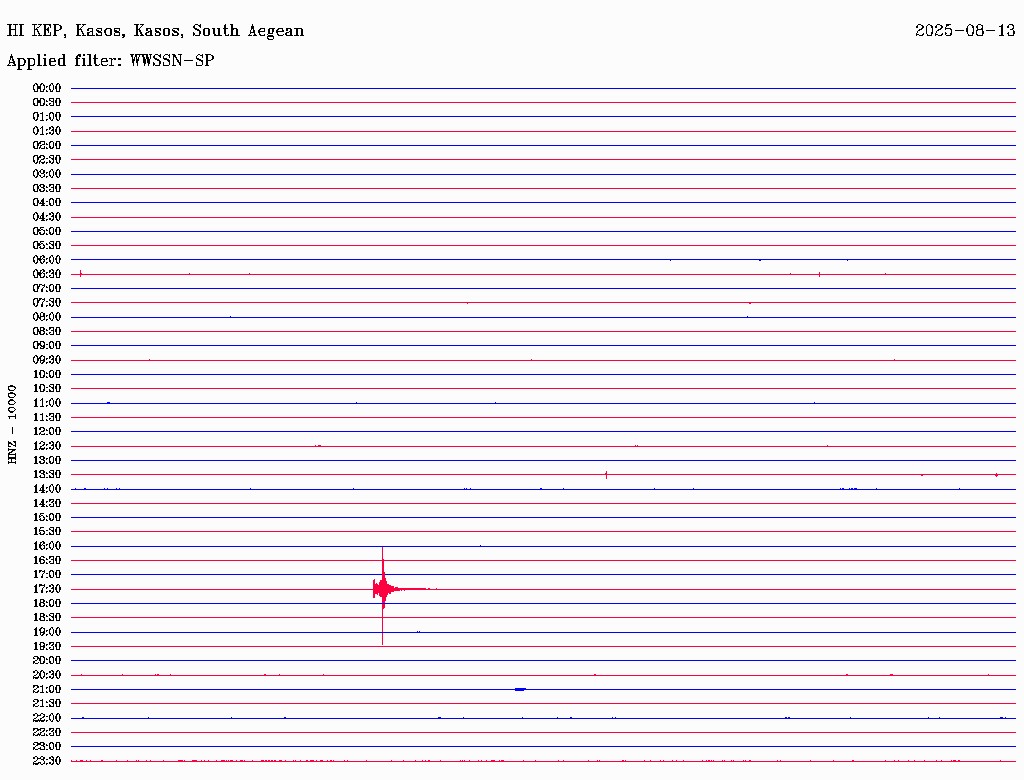Click the 13:00 time label

[x=46, y=460]
